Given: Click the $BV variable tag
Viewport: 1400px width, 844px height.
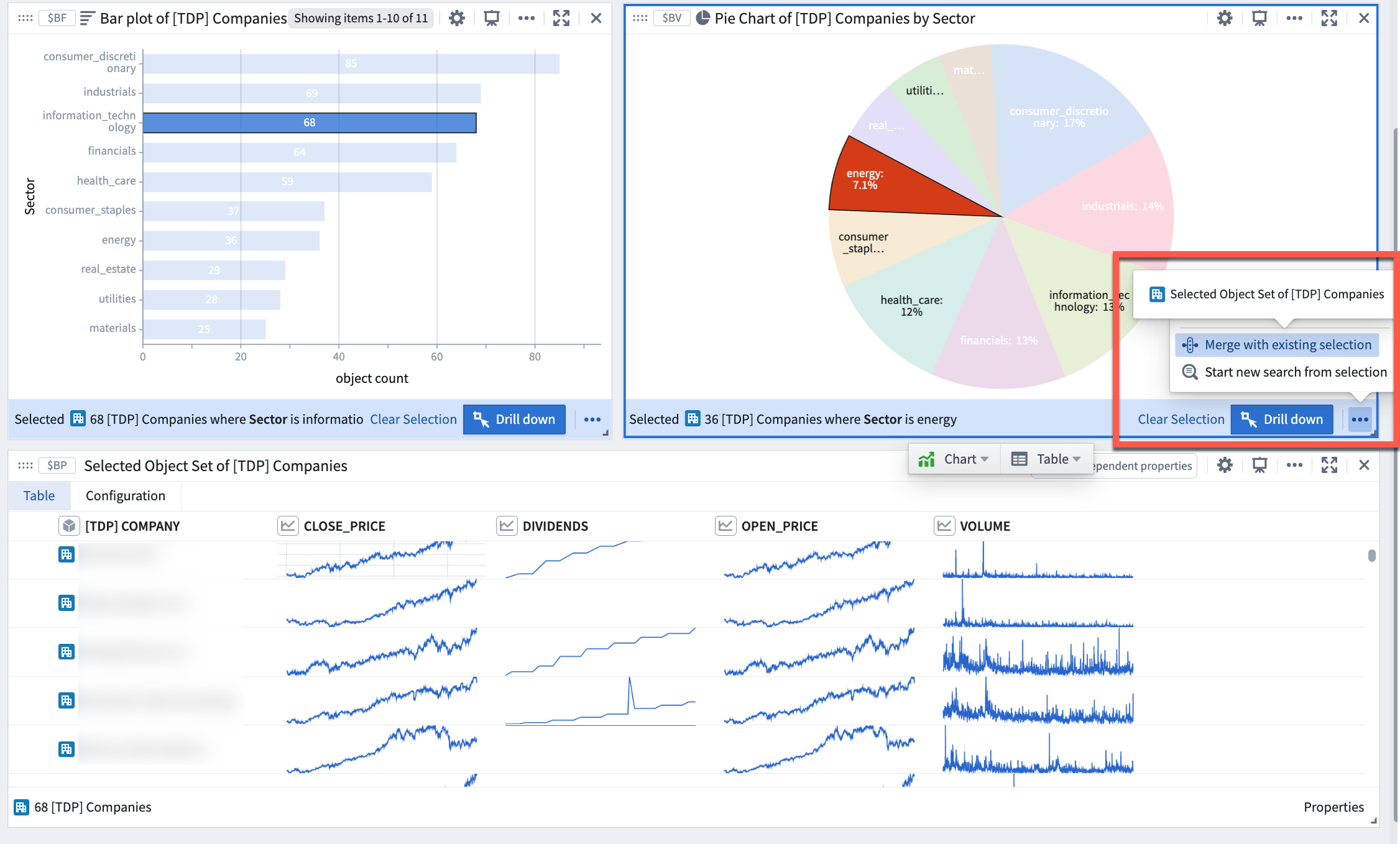Looking at the screenshot, I should (x=671, y=19).
